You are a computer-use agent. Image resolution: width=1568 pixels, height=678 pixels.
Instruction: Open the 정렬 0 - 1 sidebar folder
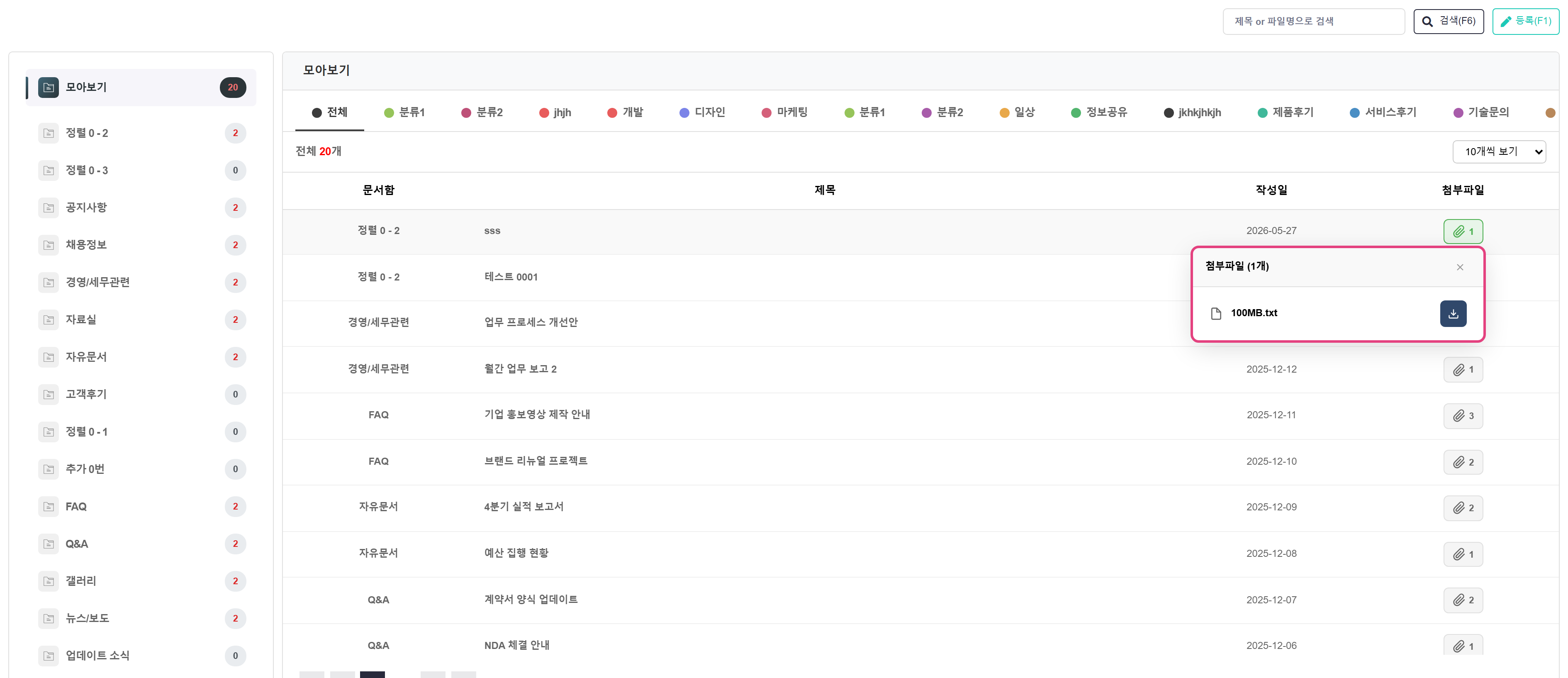pyautogui.click(x=141, y=432)
